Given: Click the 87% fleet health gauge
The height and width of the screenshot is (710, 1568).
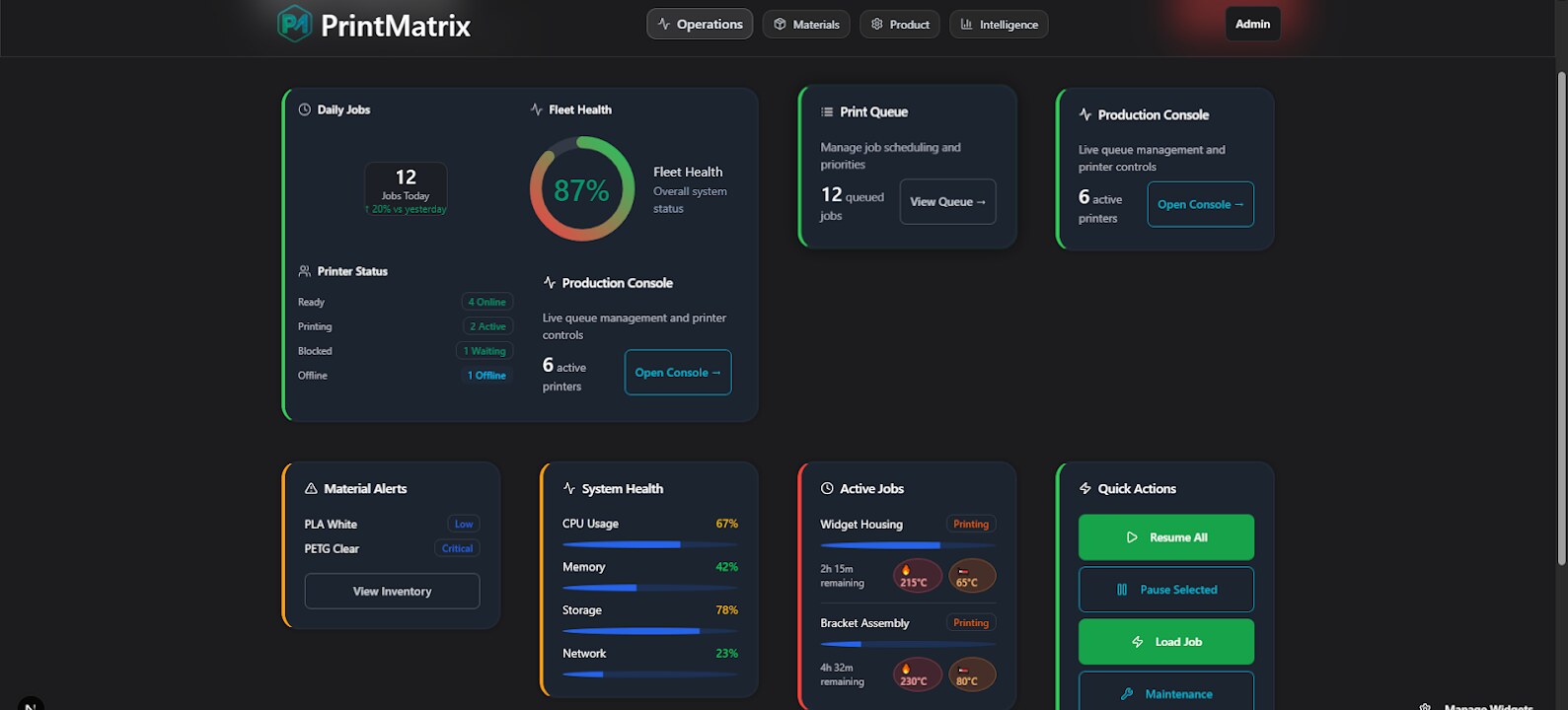Looking at the screenshot, I should pos(582,189).
